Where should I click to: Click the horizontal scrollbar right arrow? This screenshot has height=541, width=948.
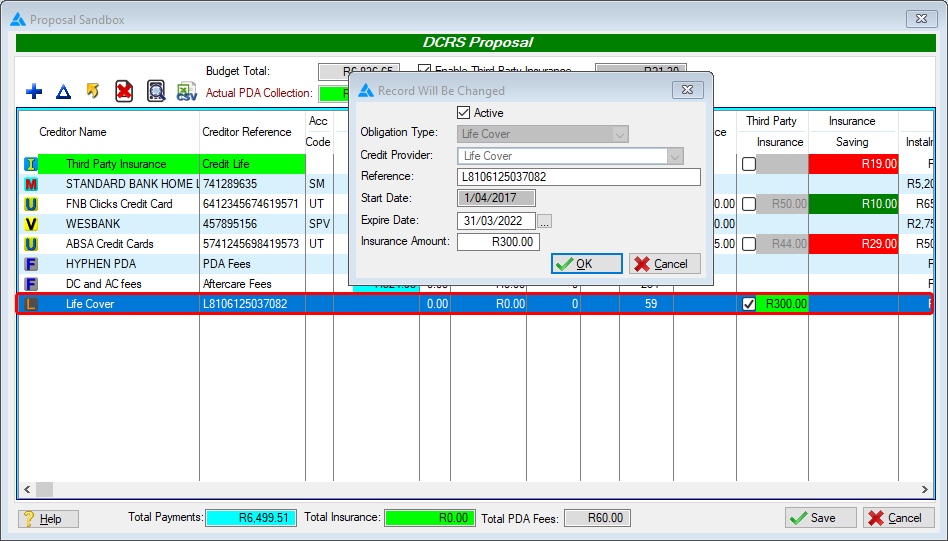pyautogui.click(x=926, y=489)
